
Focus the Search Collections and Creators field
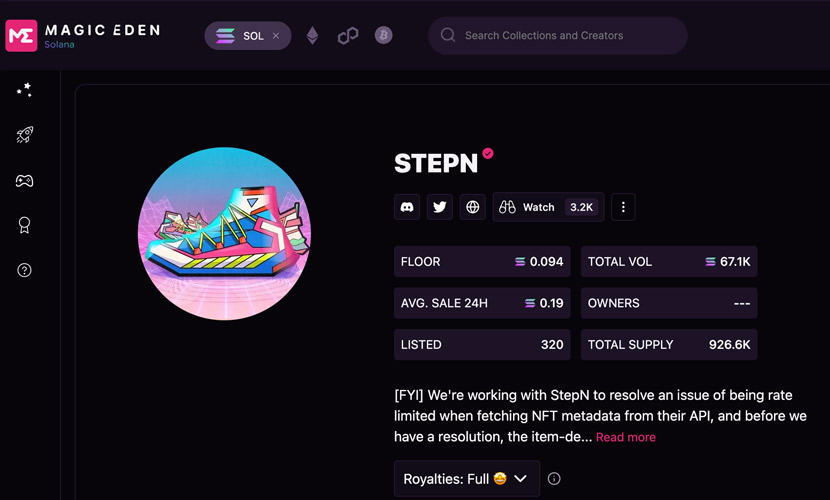(x=558, y=35)
